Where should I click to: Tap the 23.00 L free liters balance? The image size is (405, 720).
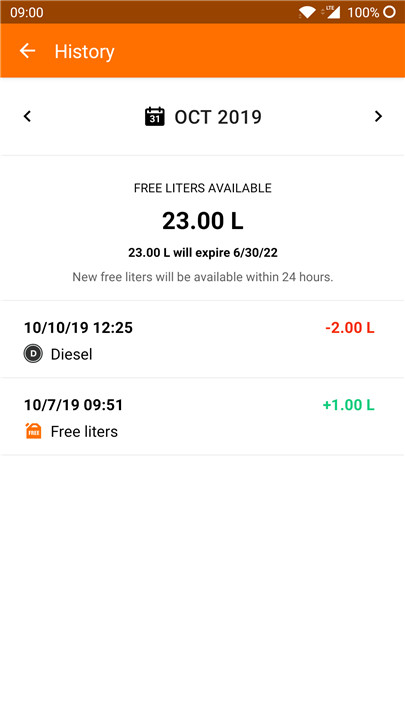(202, 221)
